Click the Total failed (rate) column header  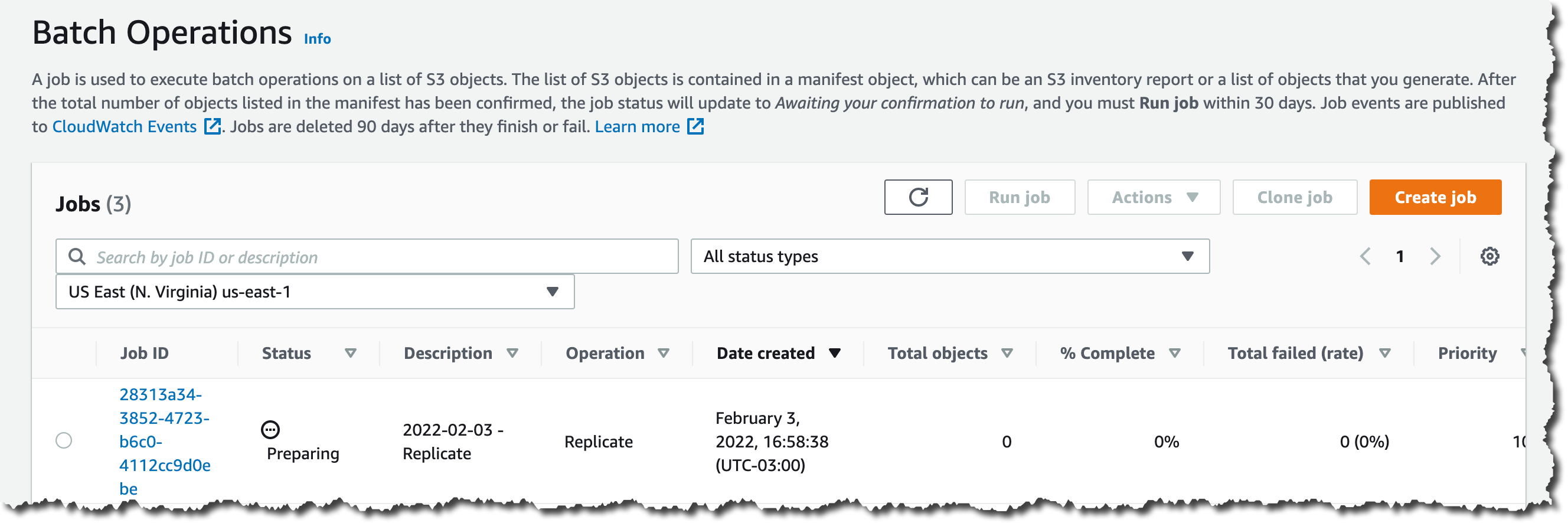pyautogui.click(x=1295, y=353)
